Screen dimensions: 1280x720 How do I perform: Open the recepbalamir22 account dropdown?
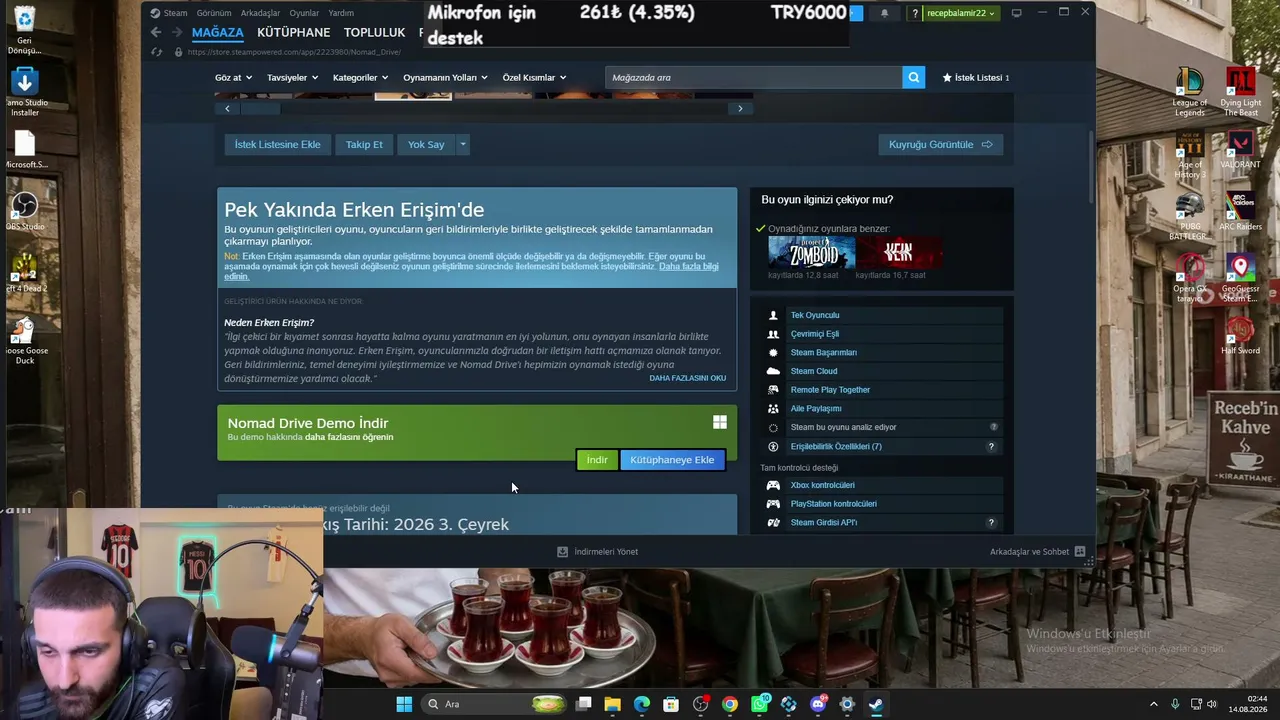(x=961, y=13)
